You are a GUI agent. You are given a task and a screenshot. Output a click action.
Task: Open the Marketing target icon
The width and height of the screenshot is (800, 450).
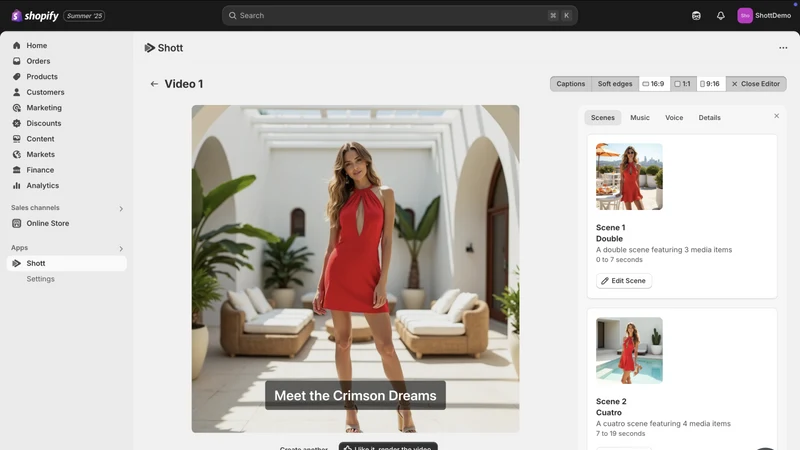17,108
